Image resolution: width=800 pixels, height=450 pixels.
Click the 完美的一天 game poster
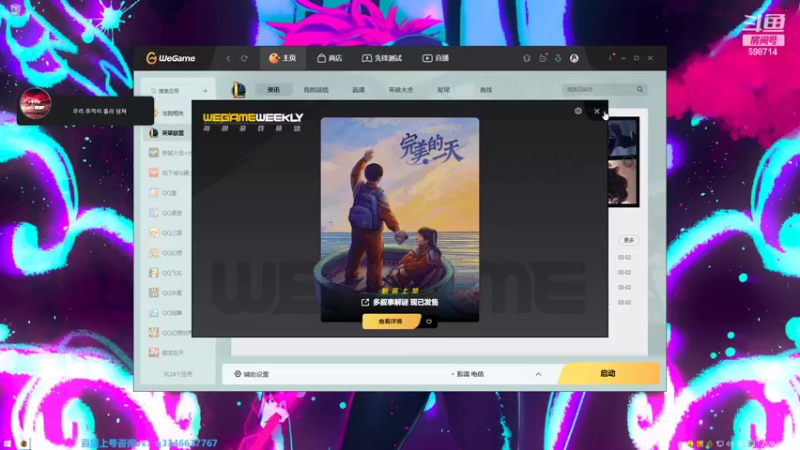(x=399, y=219)
